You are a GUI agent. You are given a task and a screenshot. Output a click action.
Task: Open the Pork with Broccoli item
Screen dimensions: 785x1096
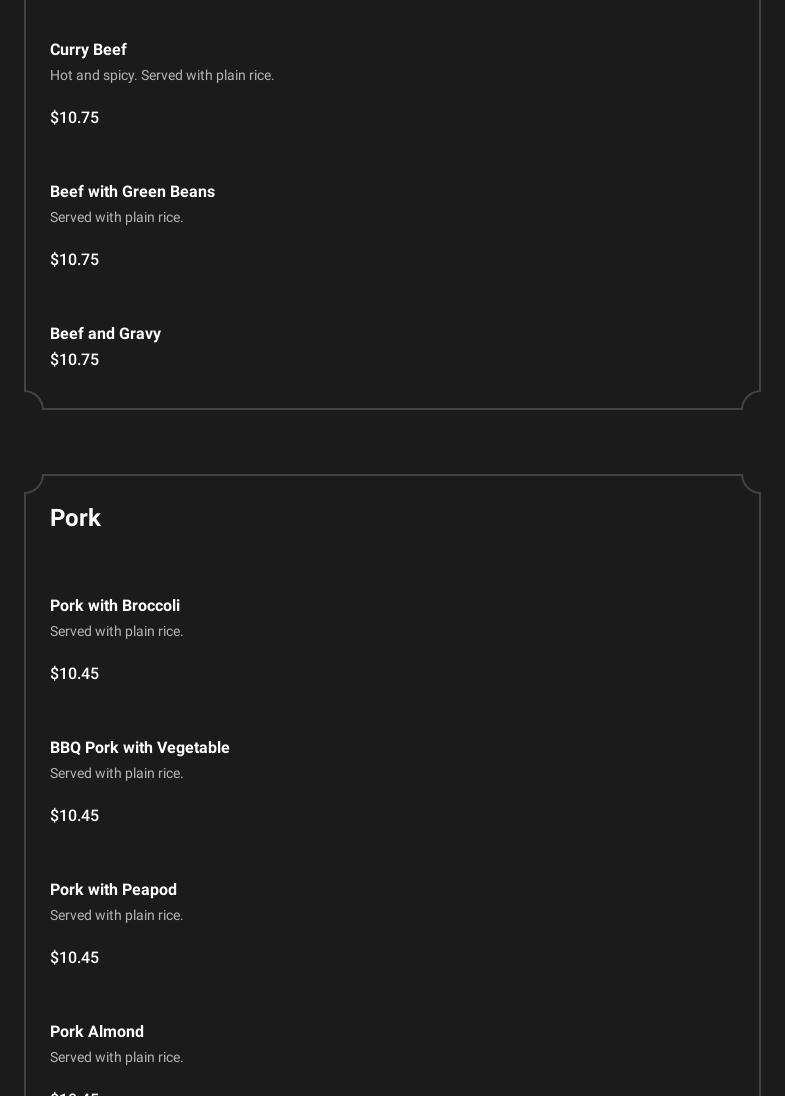(x=115, y=606)
